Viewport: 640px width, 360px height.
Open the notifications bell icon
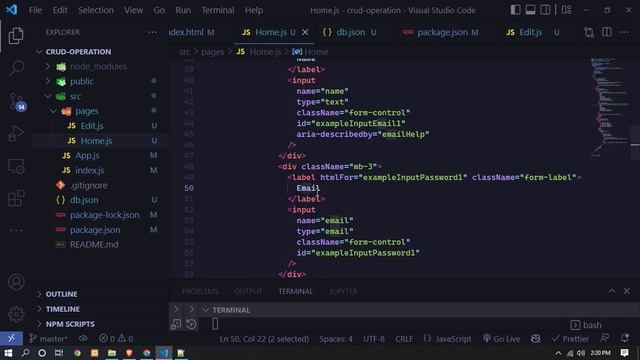pos(624,338)
